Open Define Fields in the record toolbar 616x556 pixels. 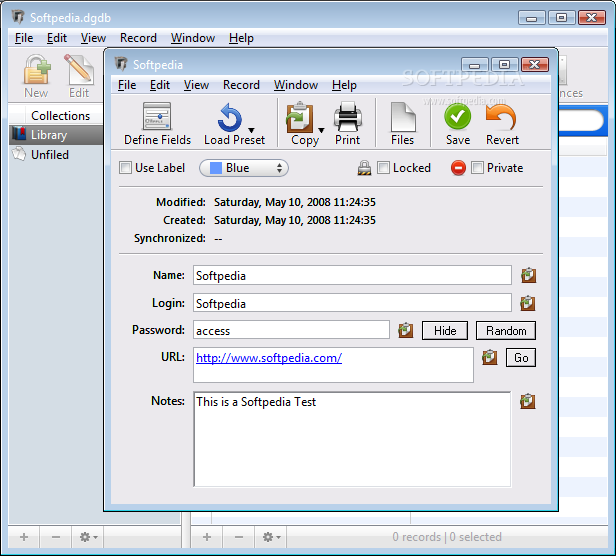[x=157, y=123]
